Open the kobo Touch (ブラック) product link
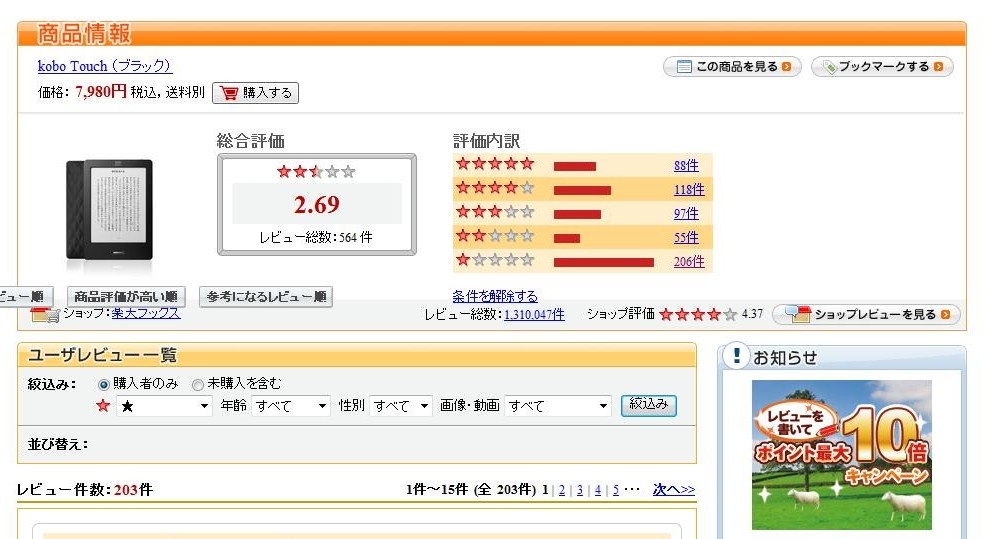This screenshot has height=539, width=985. (x=104, y=66)
